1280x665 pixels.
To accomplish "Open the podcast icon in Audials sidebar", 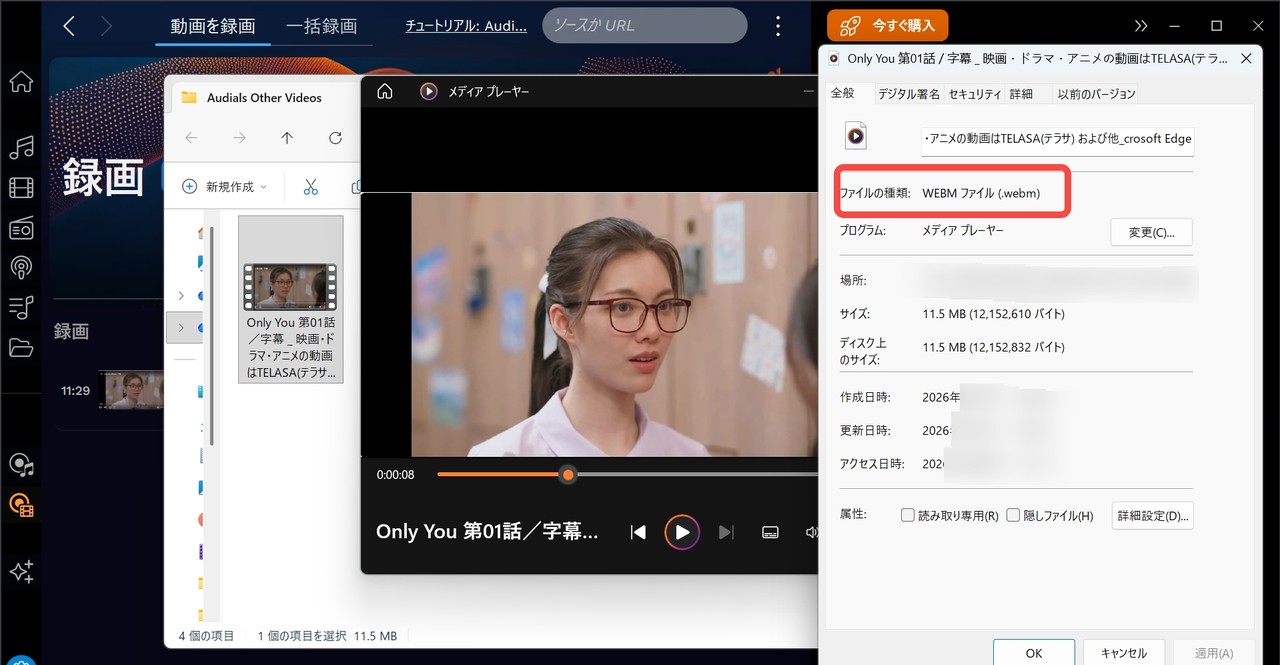I will pos(20,268).
